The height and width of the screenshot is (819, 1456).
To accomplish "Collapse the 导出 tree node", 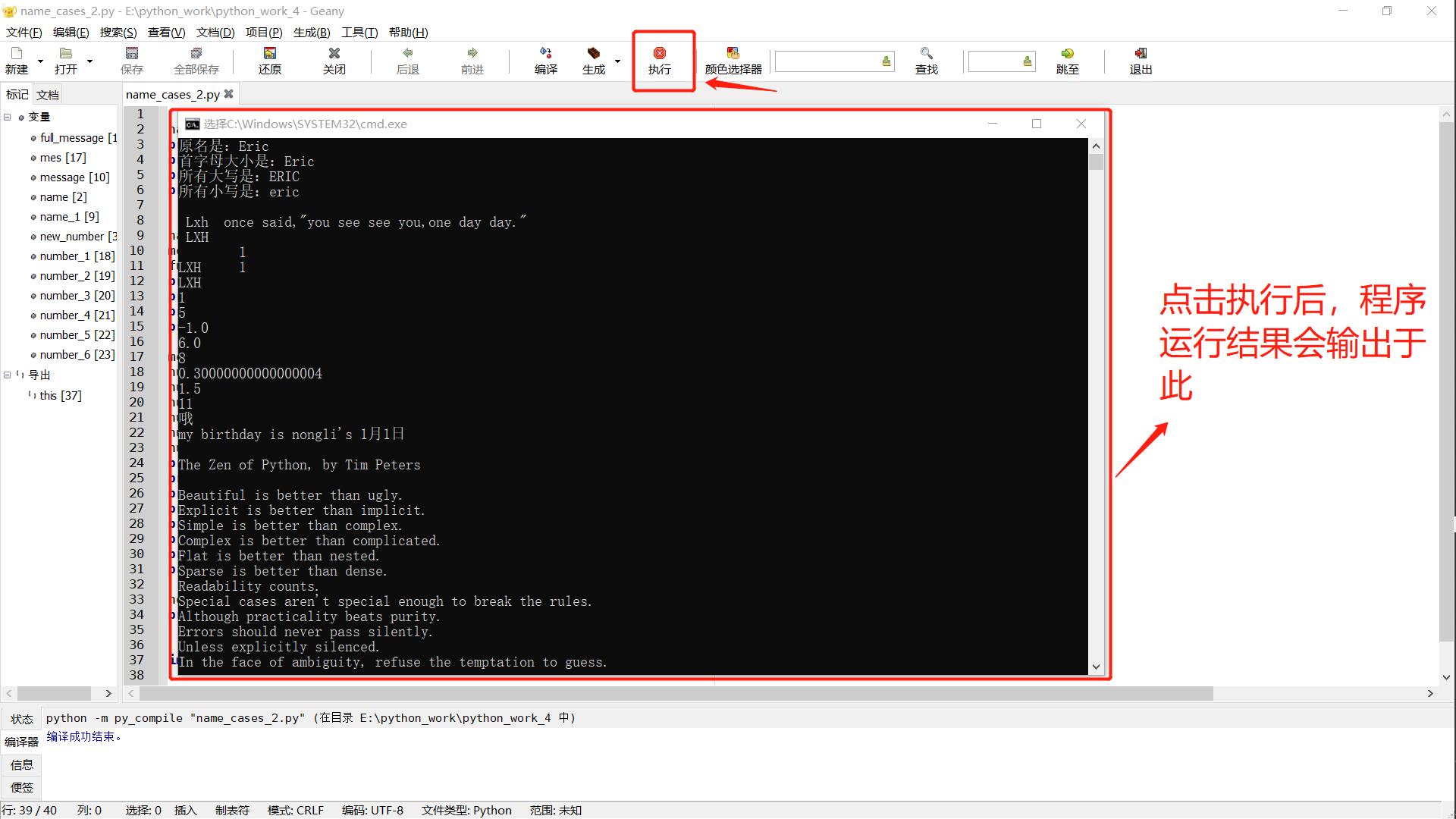I will (x=8, y=375).
